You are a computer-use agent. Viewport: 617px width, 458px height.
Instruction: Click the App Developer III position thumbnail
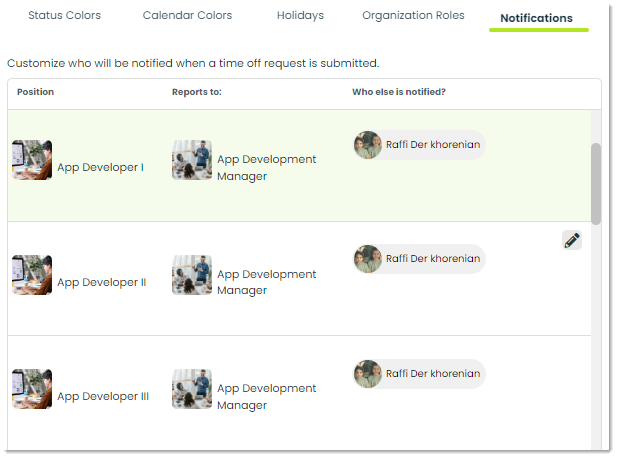[x=32, y=389]
